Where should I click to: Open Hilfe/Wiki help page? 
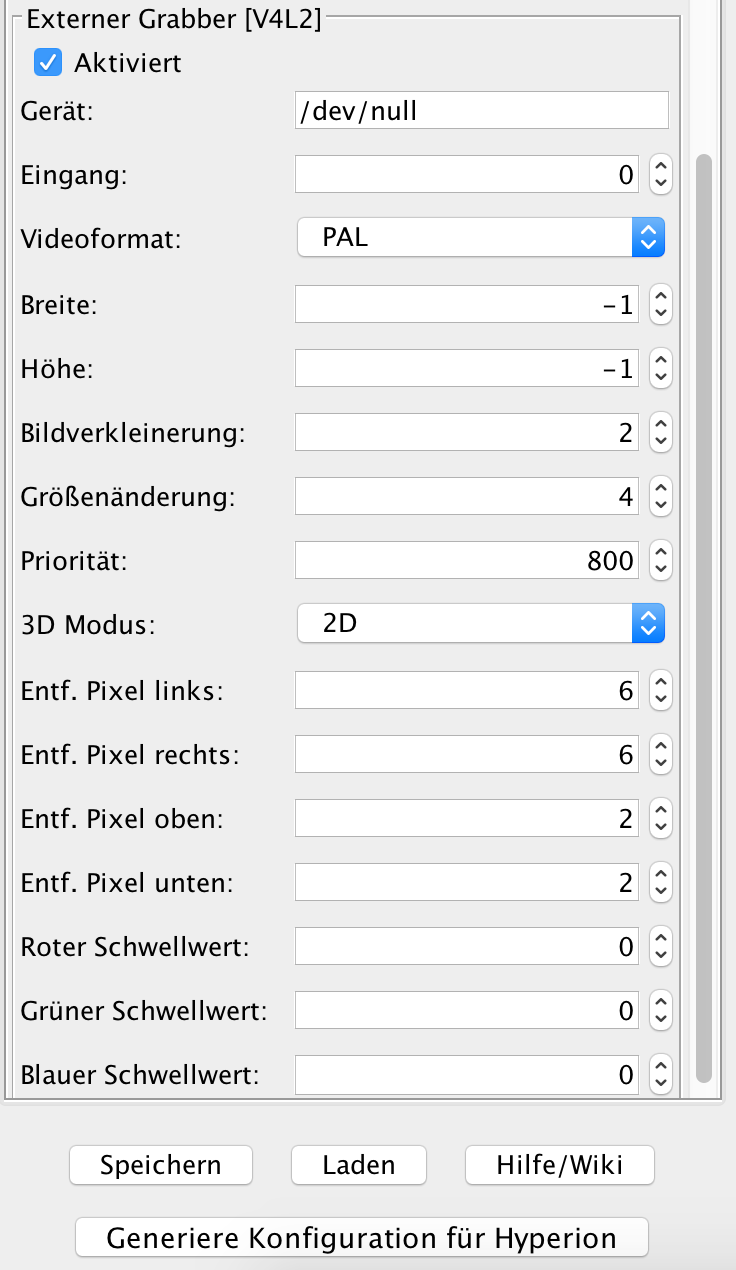coord(560,1165)
